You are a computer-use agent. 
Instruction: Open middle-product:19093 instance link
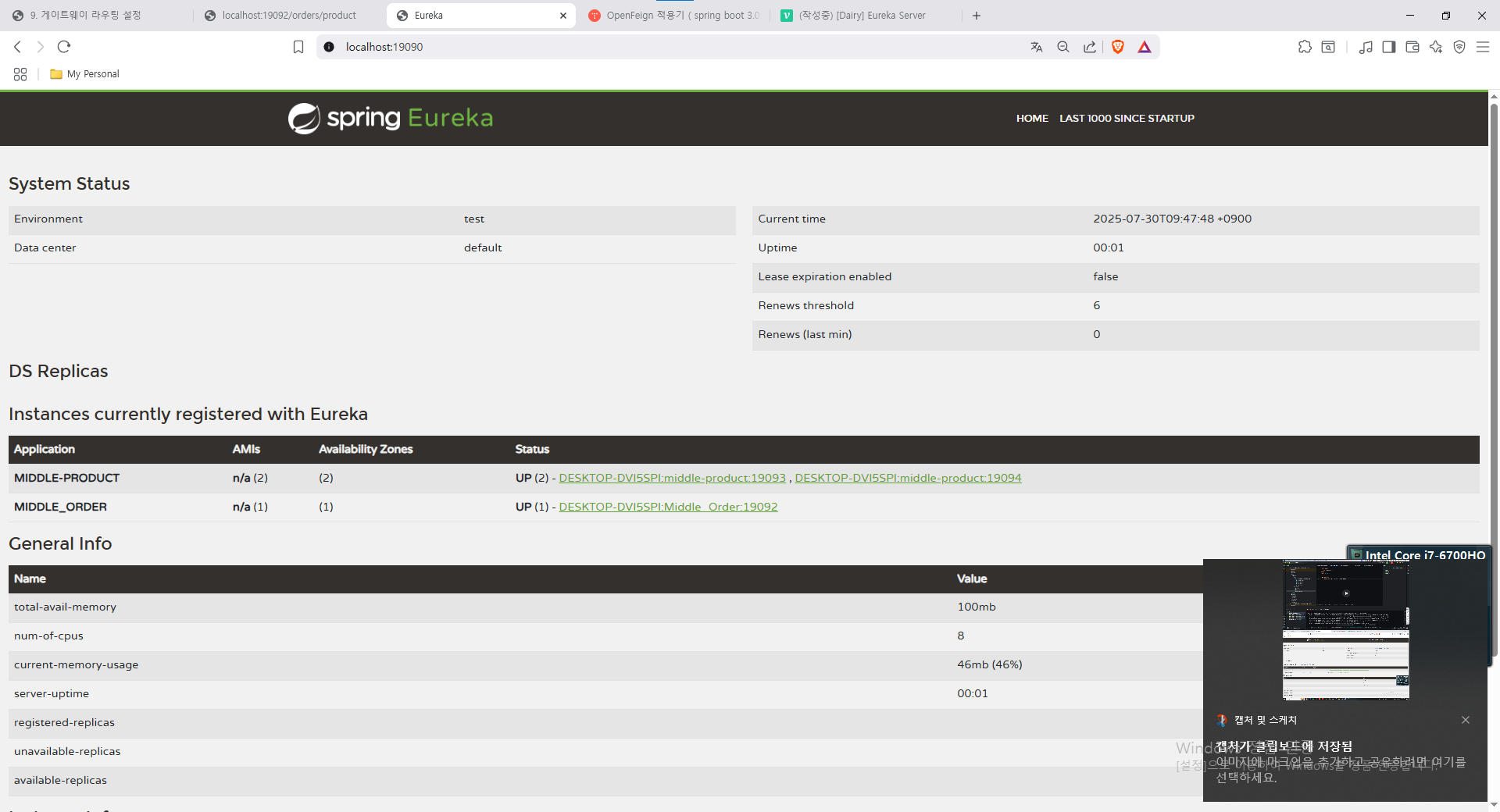point(672,478)
